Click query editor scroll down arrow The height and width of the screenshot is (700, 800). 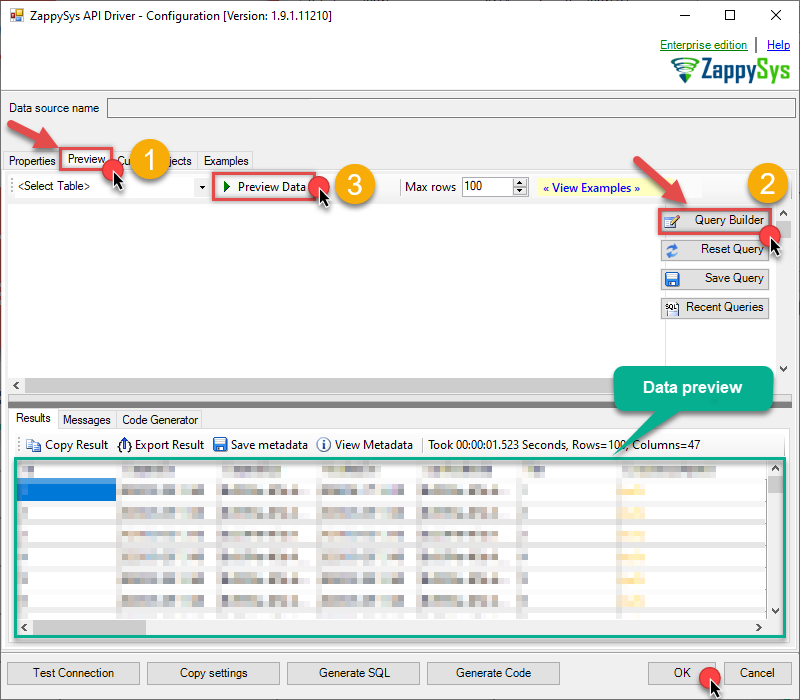(x=784, y=368)
